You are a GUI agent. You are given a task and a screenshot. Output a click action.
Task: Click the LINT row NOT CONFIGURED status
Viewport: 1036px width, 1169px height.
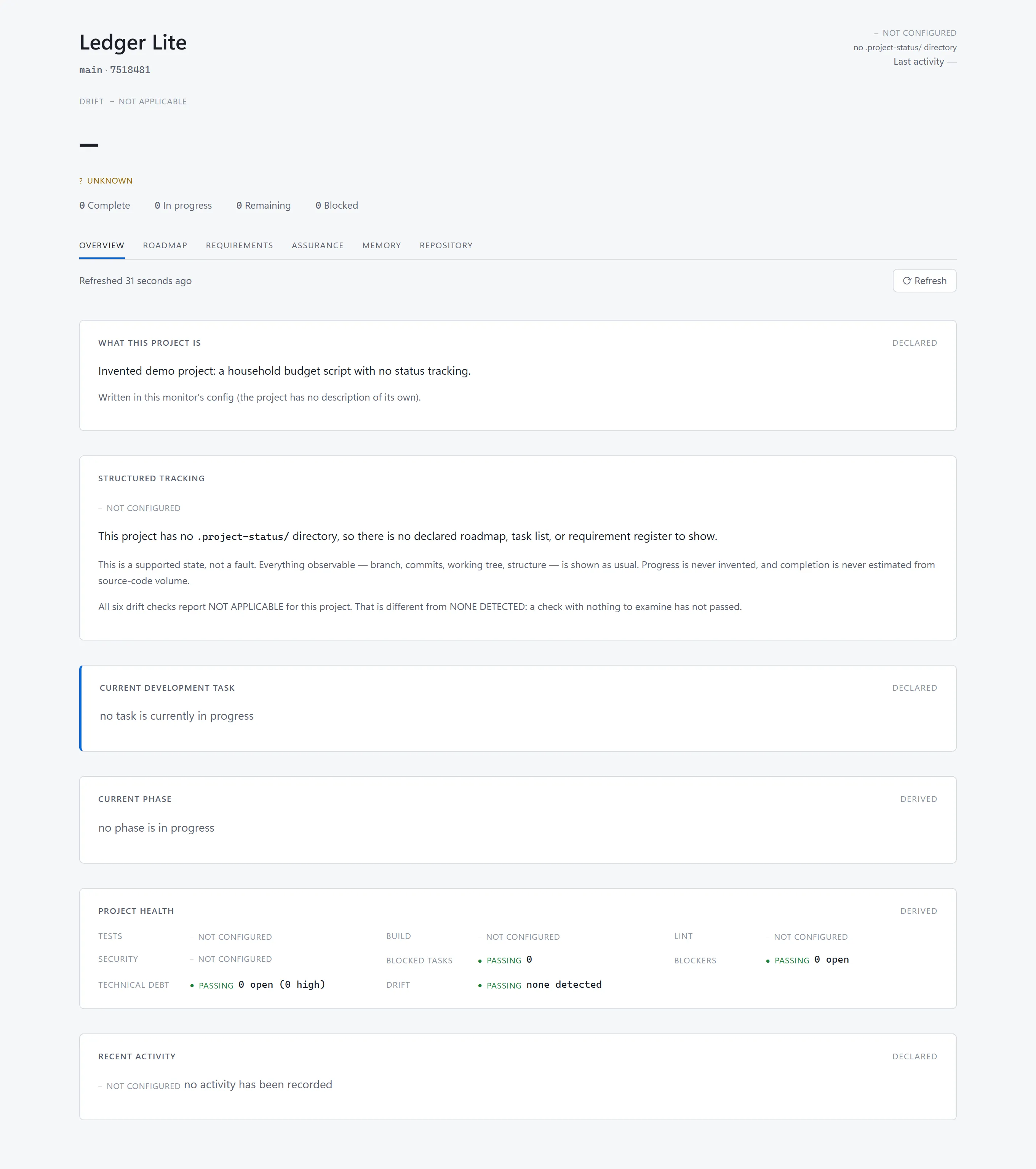[x=807, y=937]
